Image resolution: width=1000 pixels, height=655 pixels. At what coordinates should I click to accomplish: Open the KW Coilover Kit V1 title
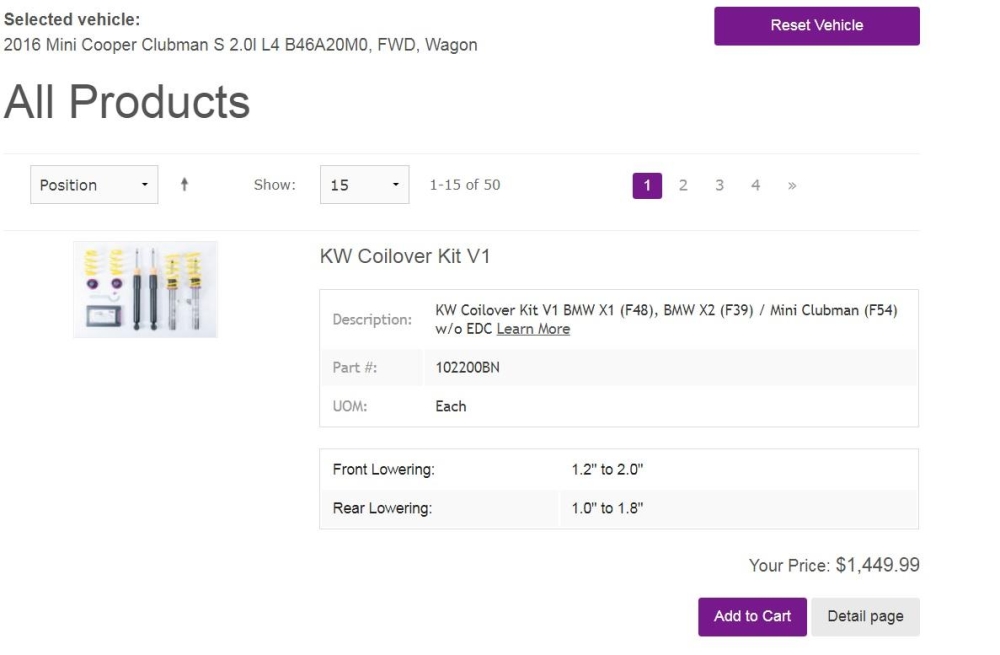[405, 256]
